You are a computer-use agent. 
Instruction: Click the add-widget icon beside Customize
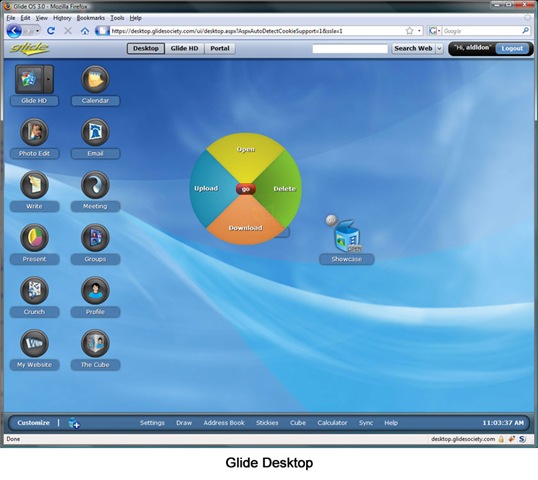click(74, 423)
